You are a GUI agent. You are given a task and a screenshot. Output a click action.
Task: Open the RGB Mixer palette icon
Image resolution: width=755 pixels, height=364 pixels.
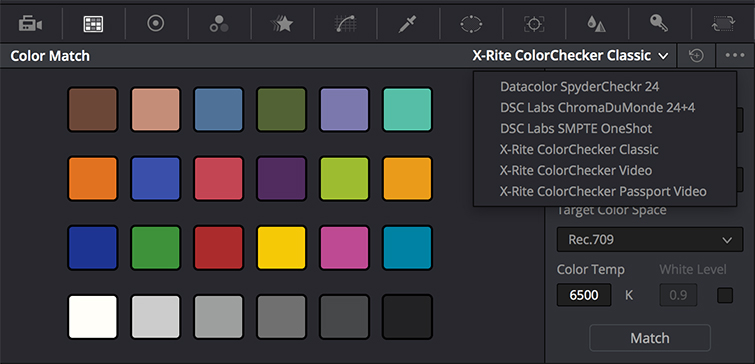pos(219,23)
